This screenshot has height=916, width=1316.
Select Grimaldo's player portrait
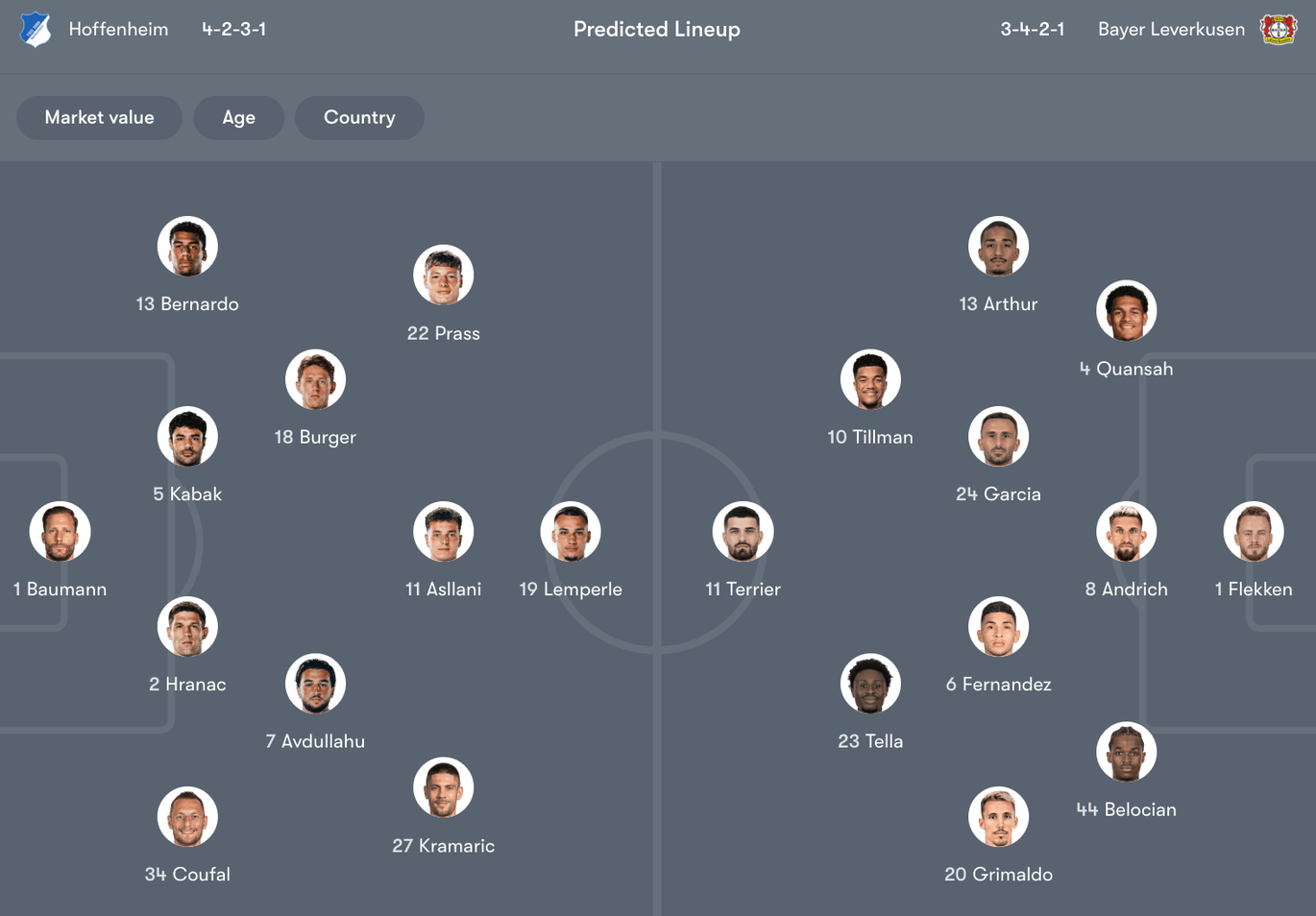click(999, 816)
